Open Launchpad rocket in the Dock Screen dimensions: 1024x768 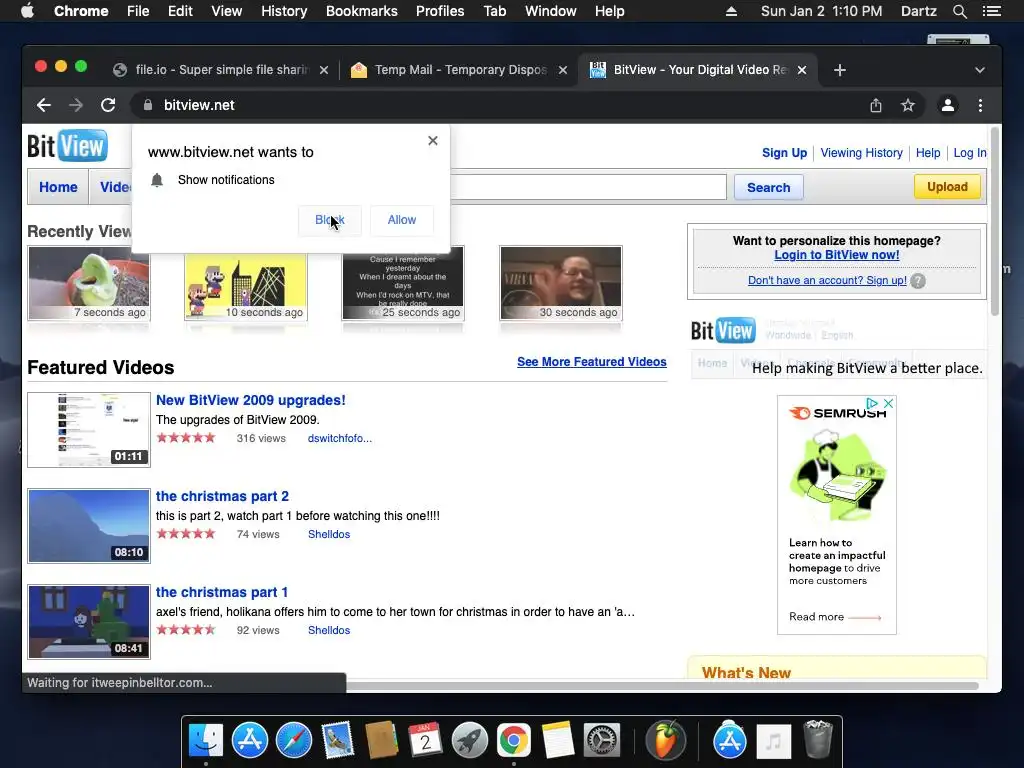pos(470,741)
